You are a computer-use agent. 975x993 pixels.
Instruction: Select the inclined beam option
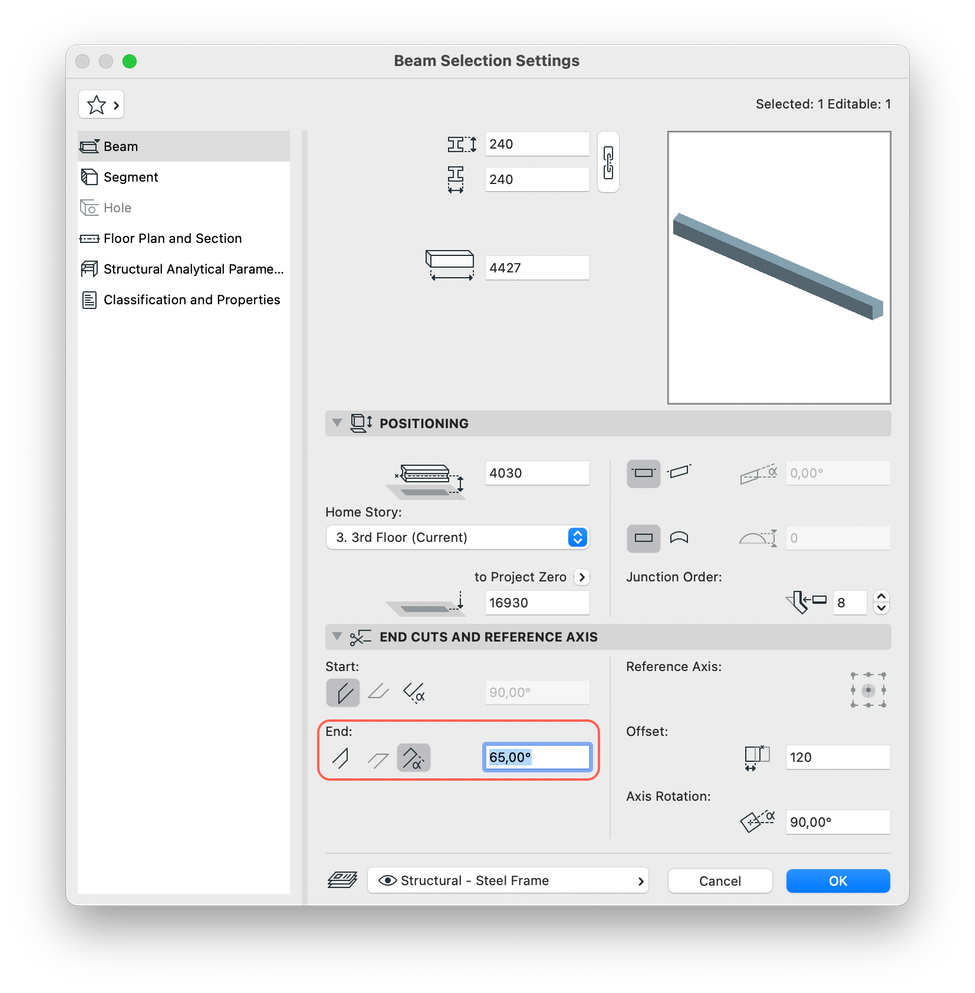679,472
